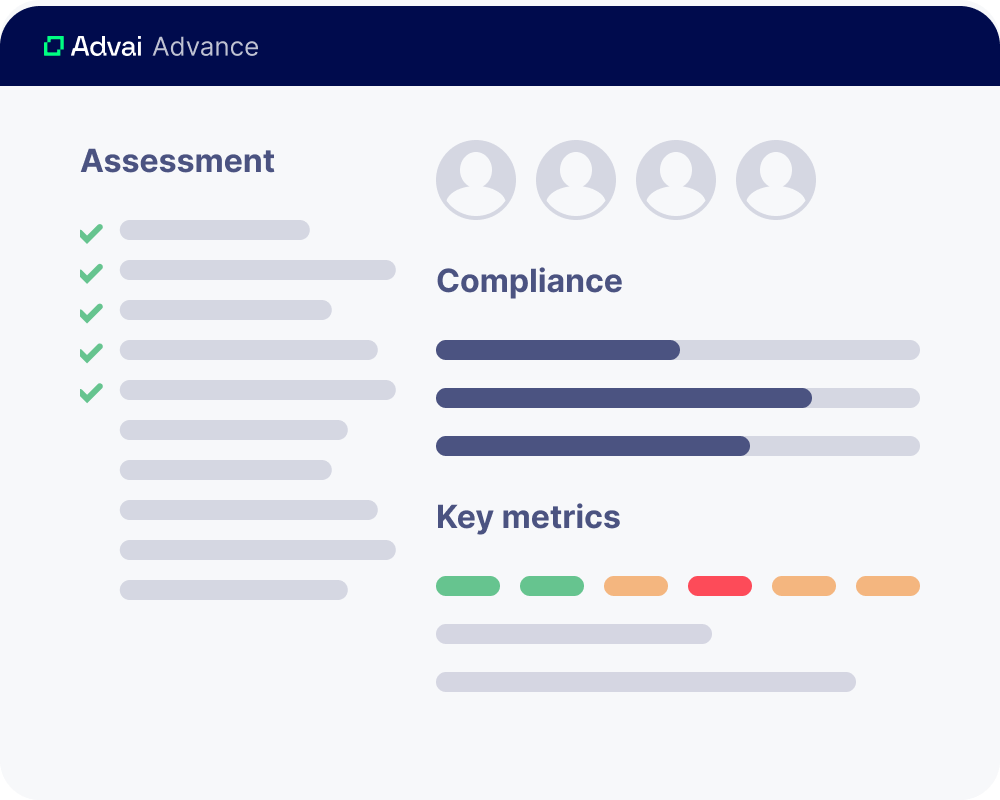The image size is (1000, 800).
Task: Click the first compliance progress bar
Action: [x=678, y=350]
